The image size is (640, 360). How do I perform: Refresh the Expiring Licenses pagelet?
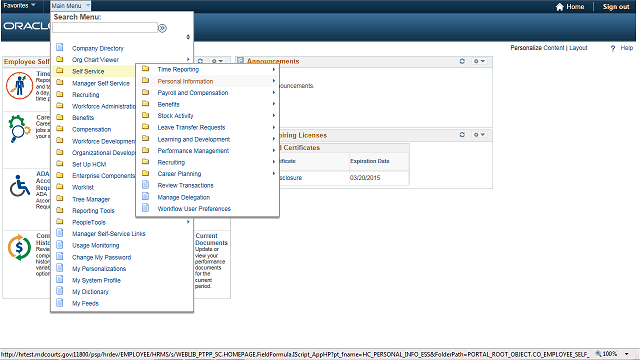(x=462, y=135)
